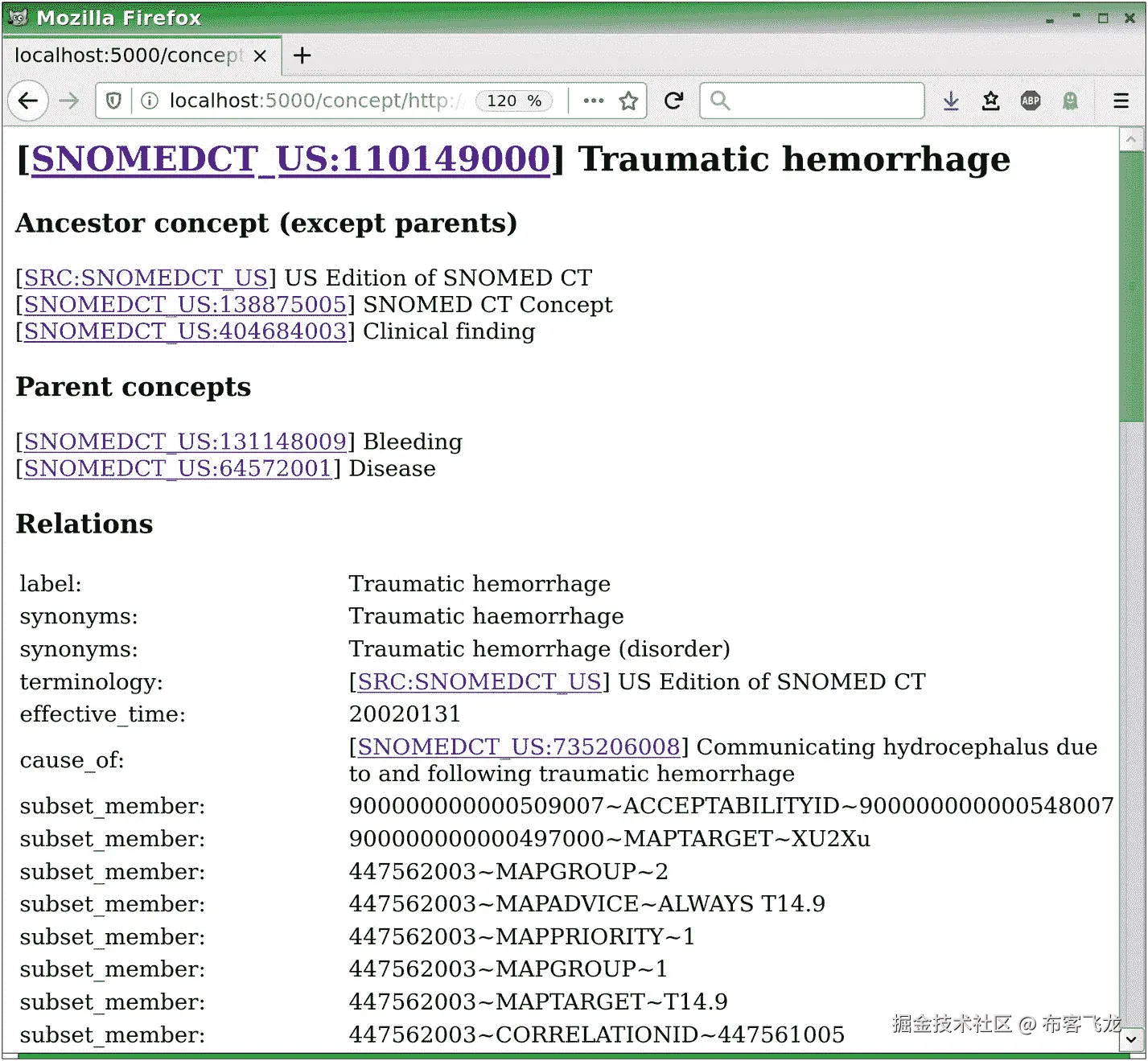
Task: Go back with the back arrow button
Action: 28,101
